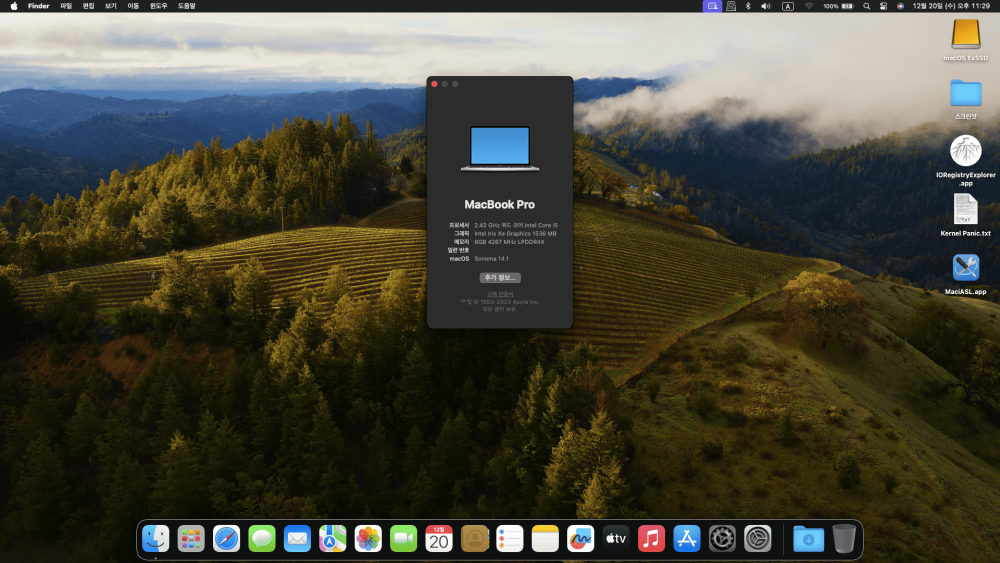Launch Safari from the Dock
Screen dimensions: 1000x563
(x=226, y=539)
